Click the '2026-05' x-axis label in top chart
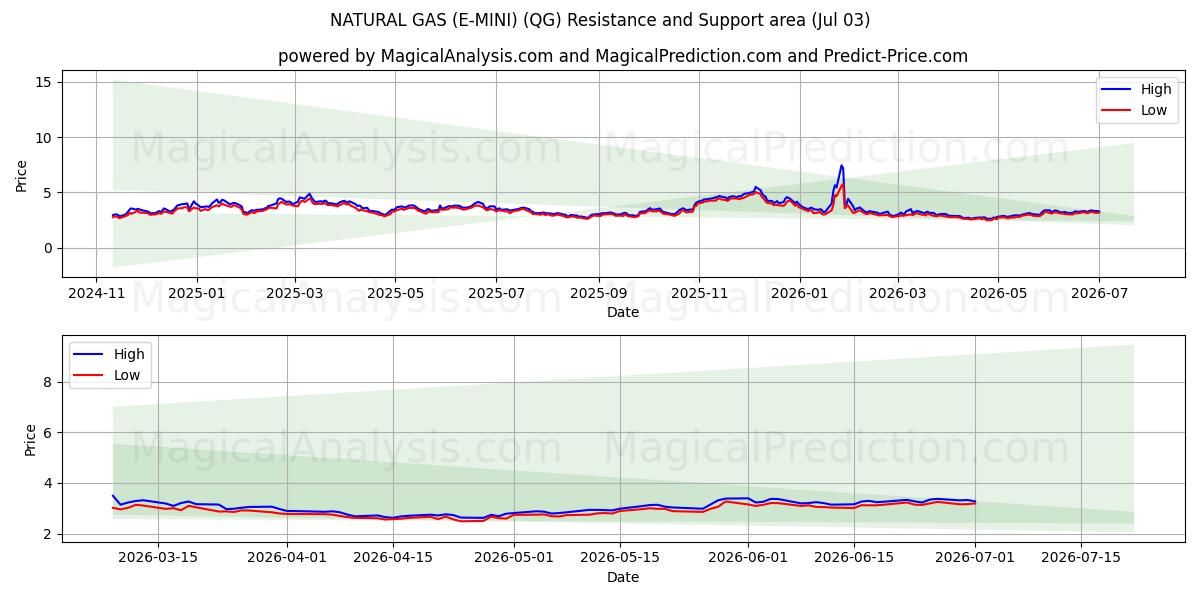This screenshot has width=1200, height=600. point(997,295)
